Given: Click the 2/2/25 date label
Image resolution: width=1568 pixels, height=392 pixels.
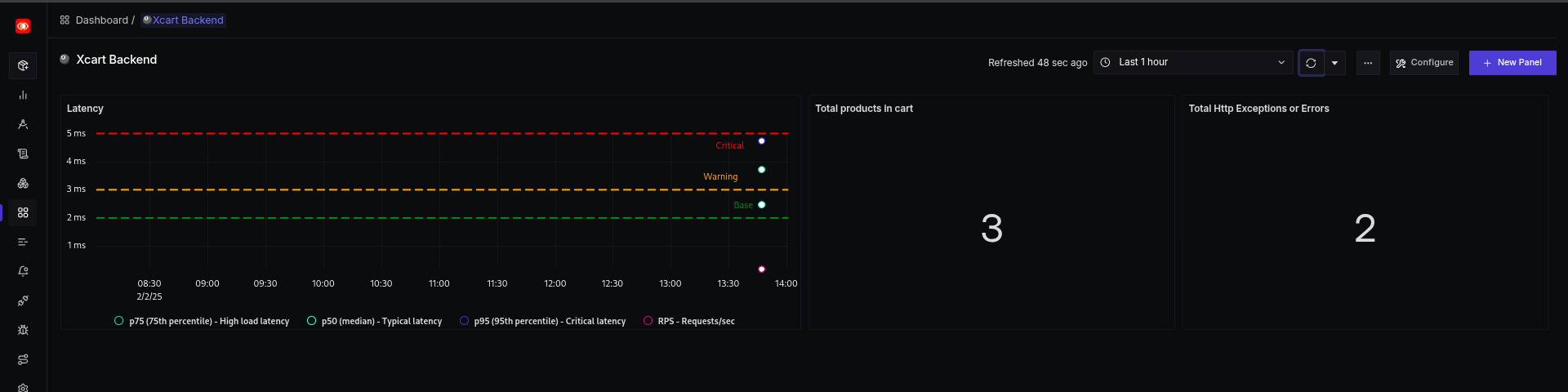Looking at the screenshot, I should coord(149,296).
